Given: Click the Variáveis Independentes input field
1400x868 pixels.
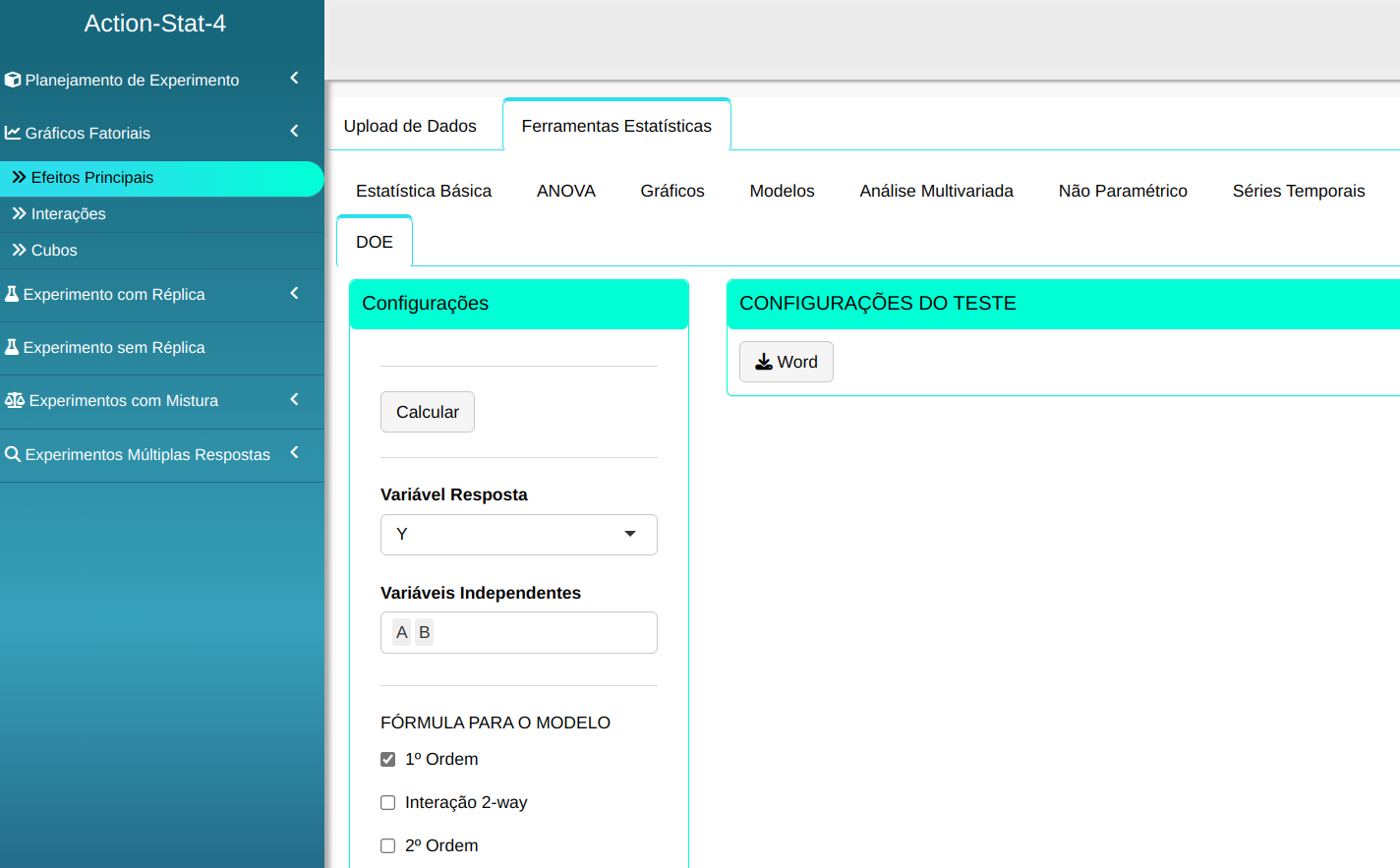Looking at the screenshot, I should tap(541, 633).
